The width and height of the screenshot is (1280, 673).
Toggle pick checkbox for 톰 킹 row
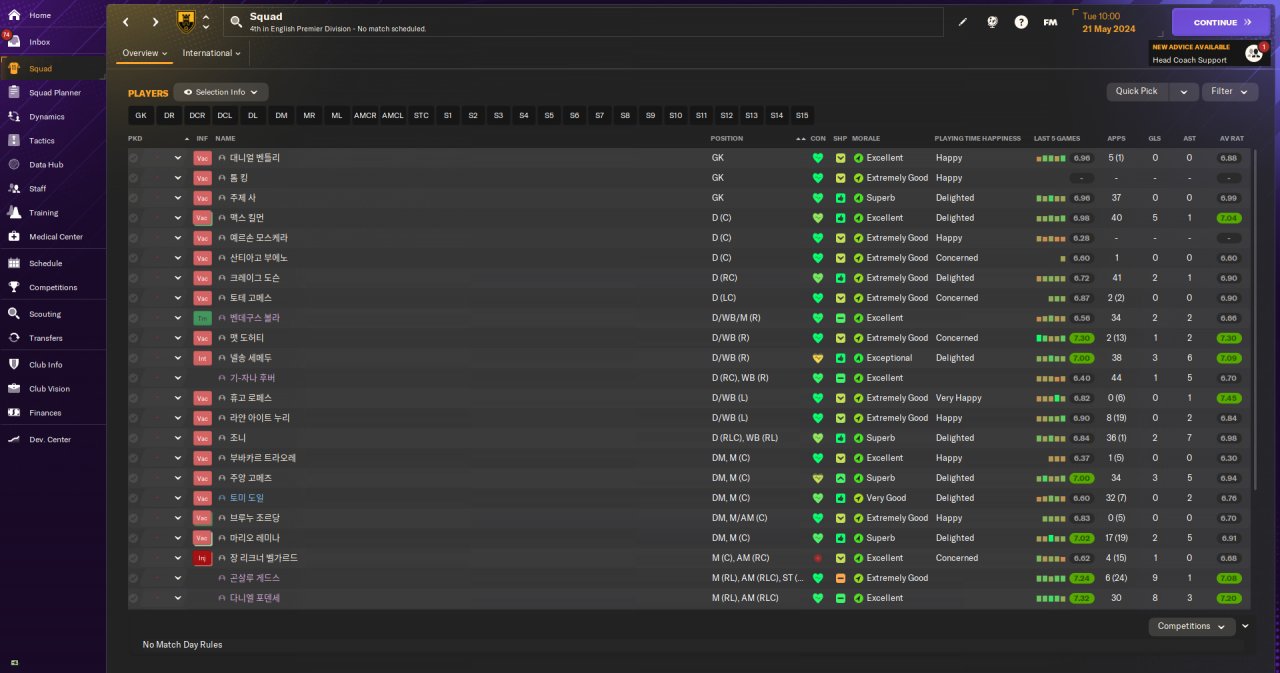coord(134,178)
